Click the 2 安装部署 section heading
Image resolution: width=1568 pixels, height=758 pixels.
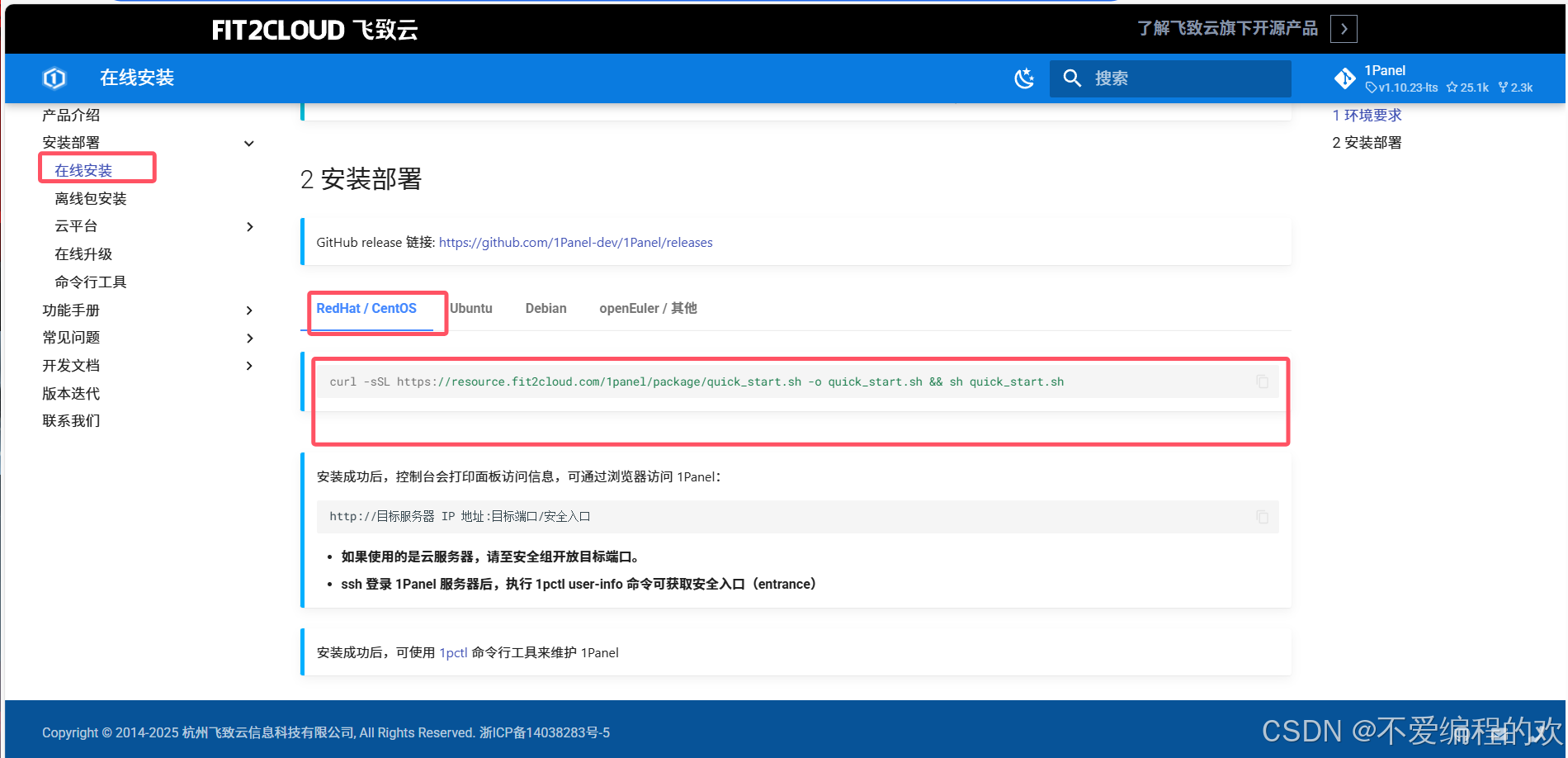click(361, 179)
